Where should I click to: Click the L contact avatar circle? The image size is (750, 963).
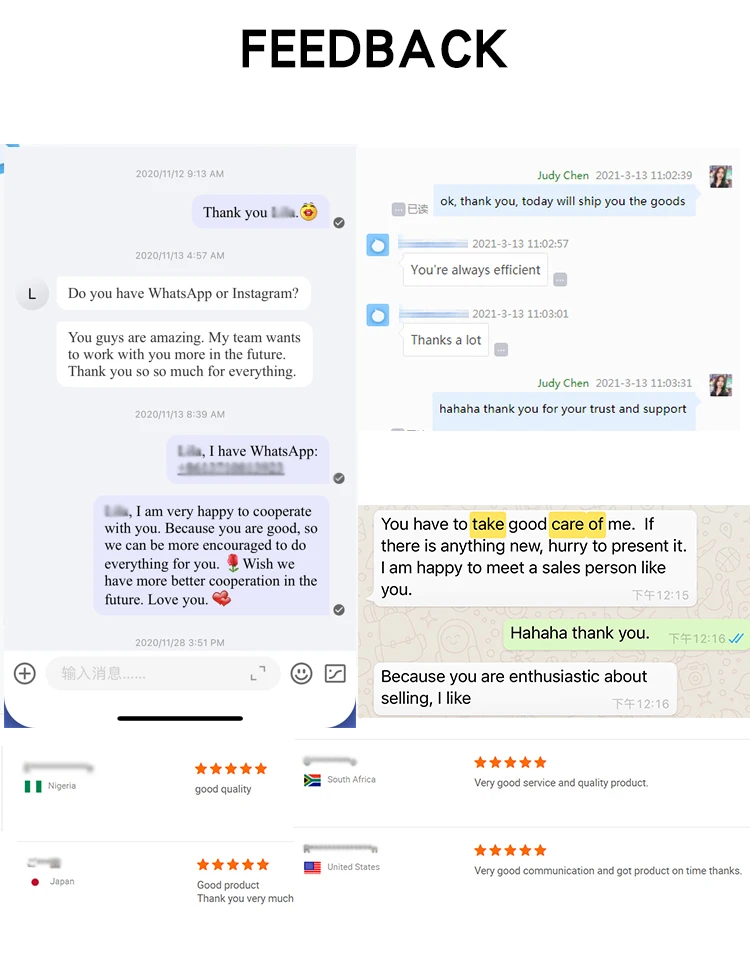(32, 294)
